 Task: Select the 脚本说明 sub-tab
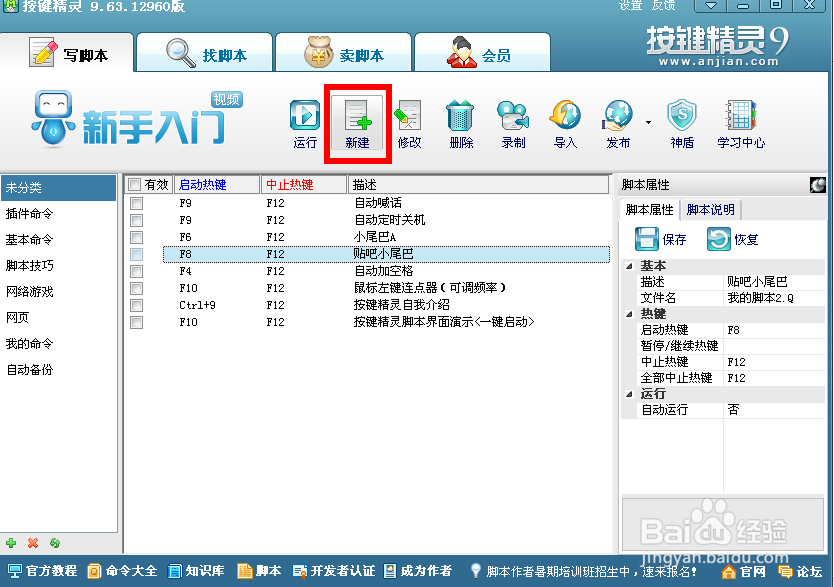coord(711,210)
